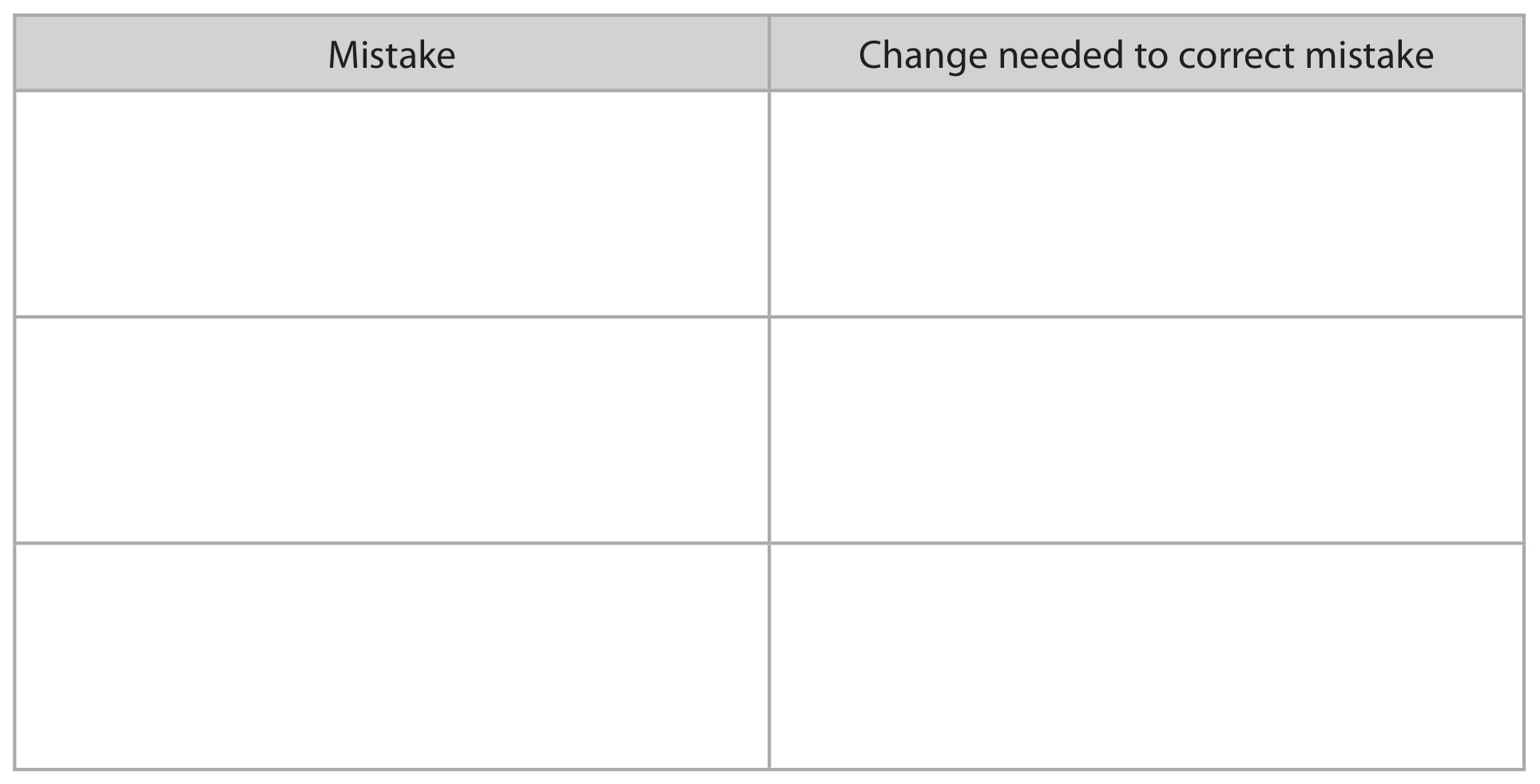
Task: Click the word "Change" in the header
Action: (x=923, y=57)
